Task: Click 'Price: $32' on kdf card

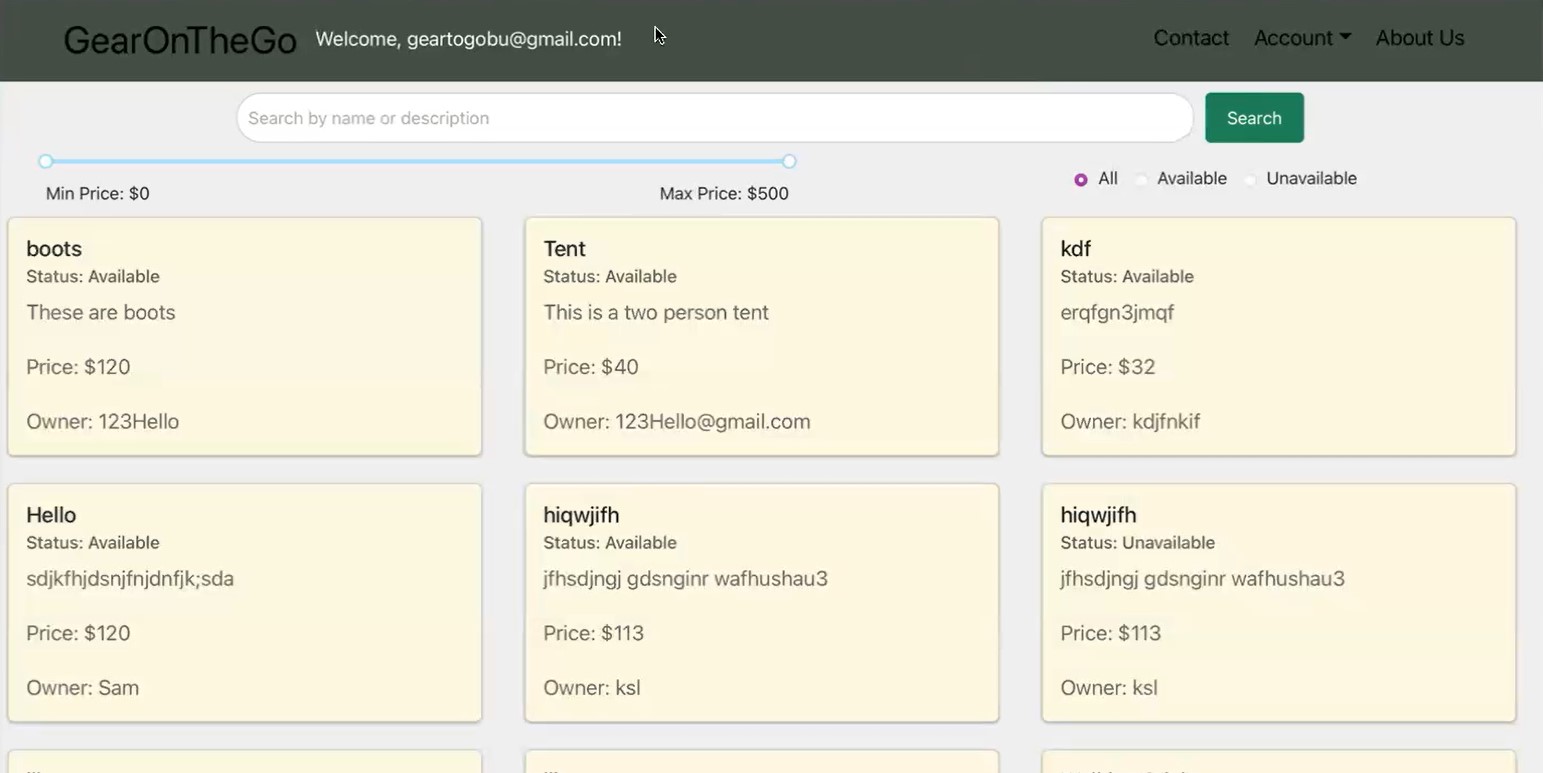Action: 1108,367
